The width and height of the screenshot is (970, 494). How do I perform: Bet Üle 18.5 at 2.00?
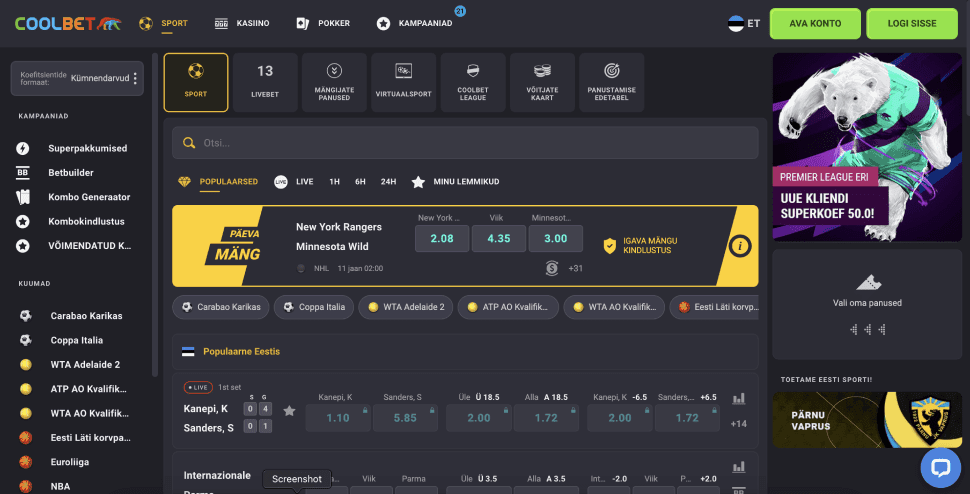point(478,418)
